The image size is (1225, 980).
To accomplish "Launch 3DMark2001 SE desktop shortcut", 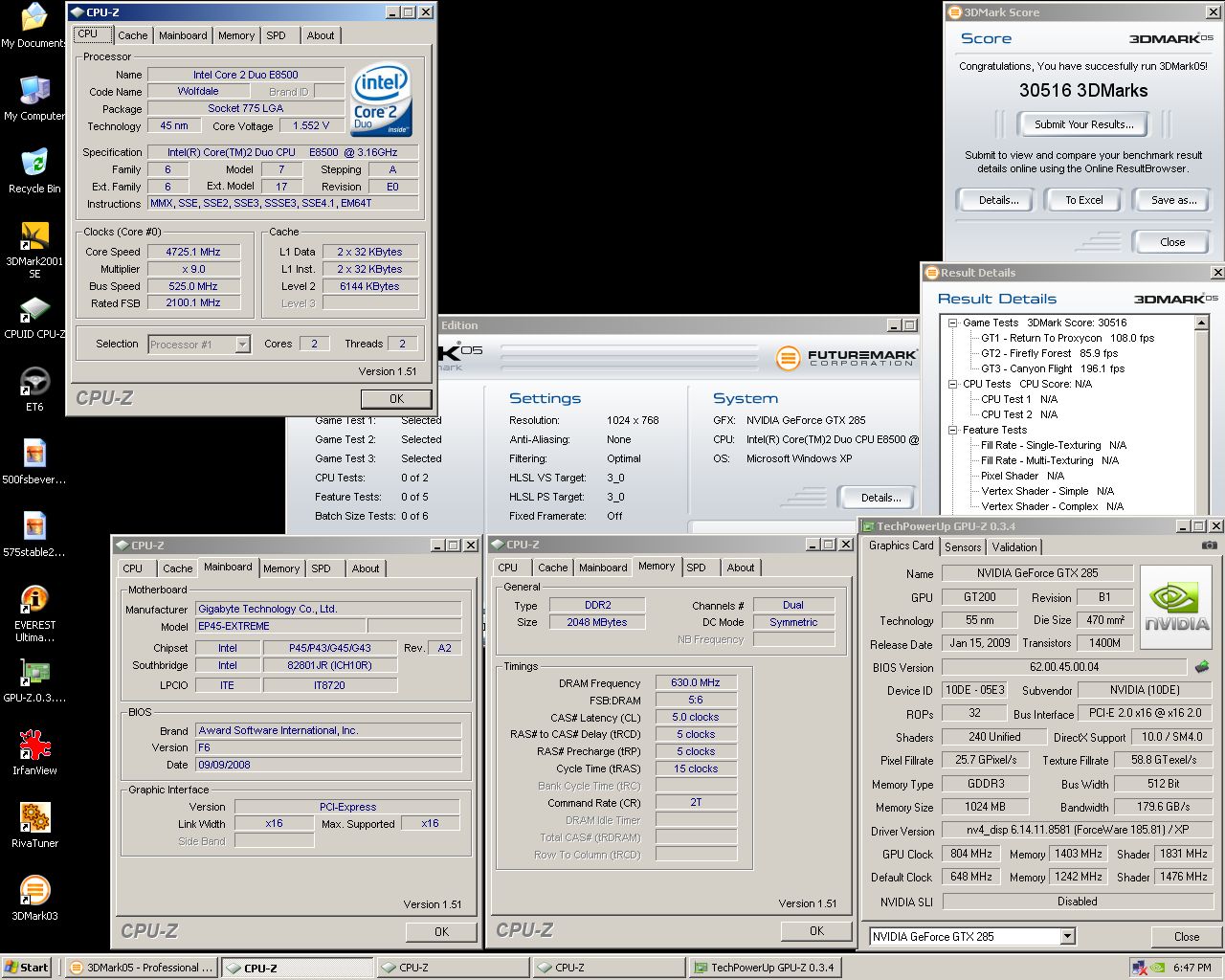I will 34,251.
